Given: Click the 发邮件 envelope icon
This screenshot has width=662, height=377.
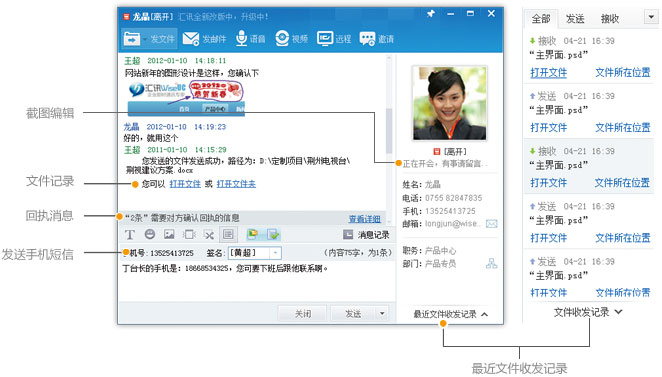Looking at the screenshot, I should pyautogui.click(x=191, y=39).
